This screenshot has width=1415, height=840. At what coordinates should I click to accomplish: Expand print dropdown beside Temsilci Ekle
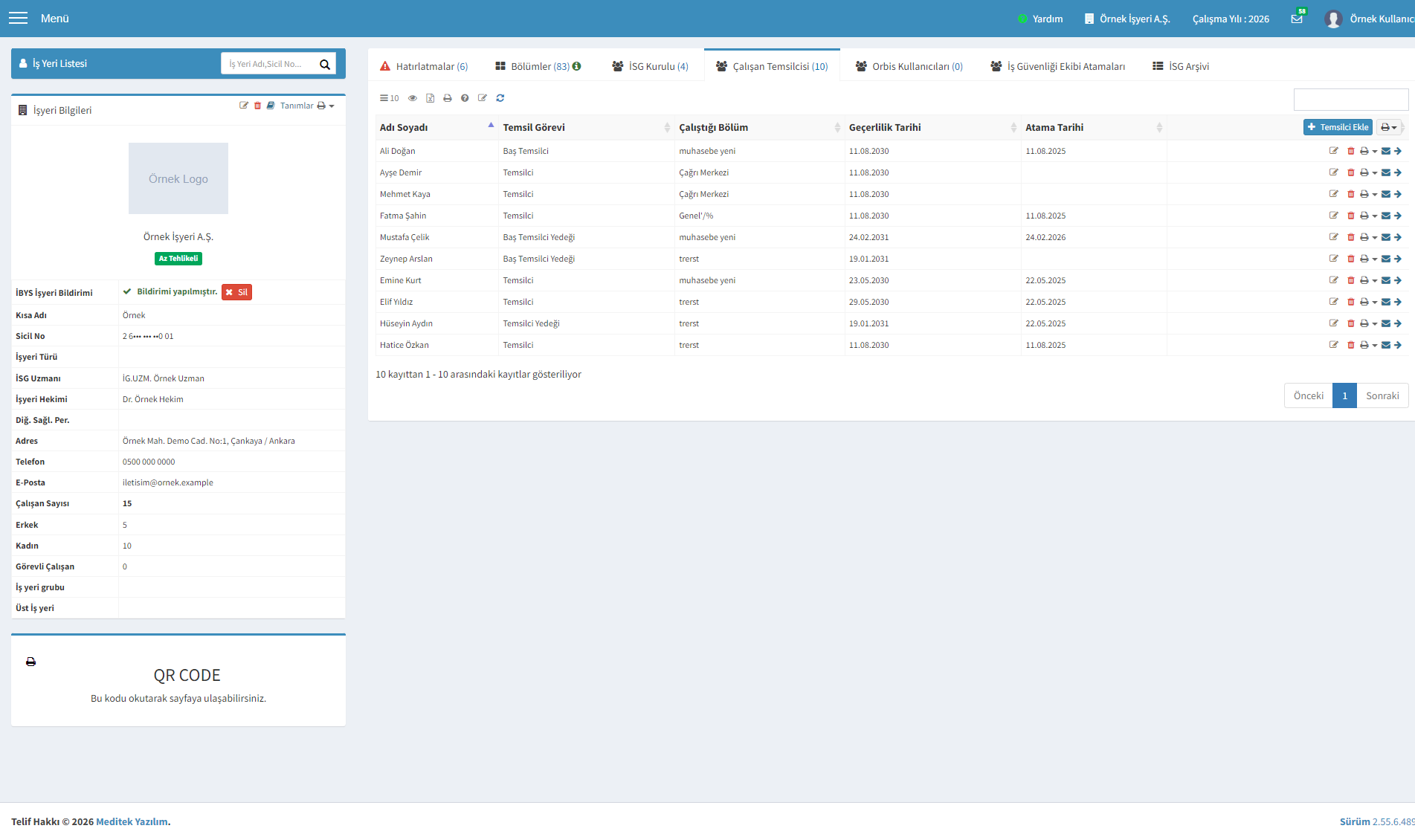[1389, 127]
